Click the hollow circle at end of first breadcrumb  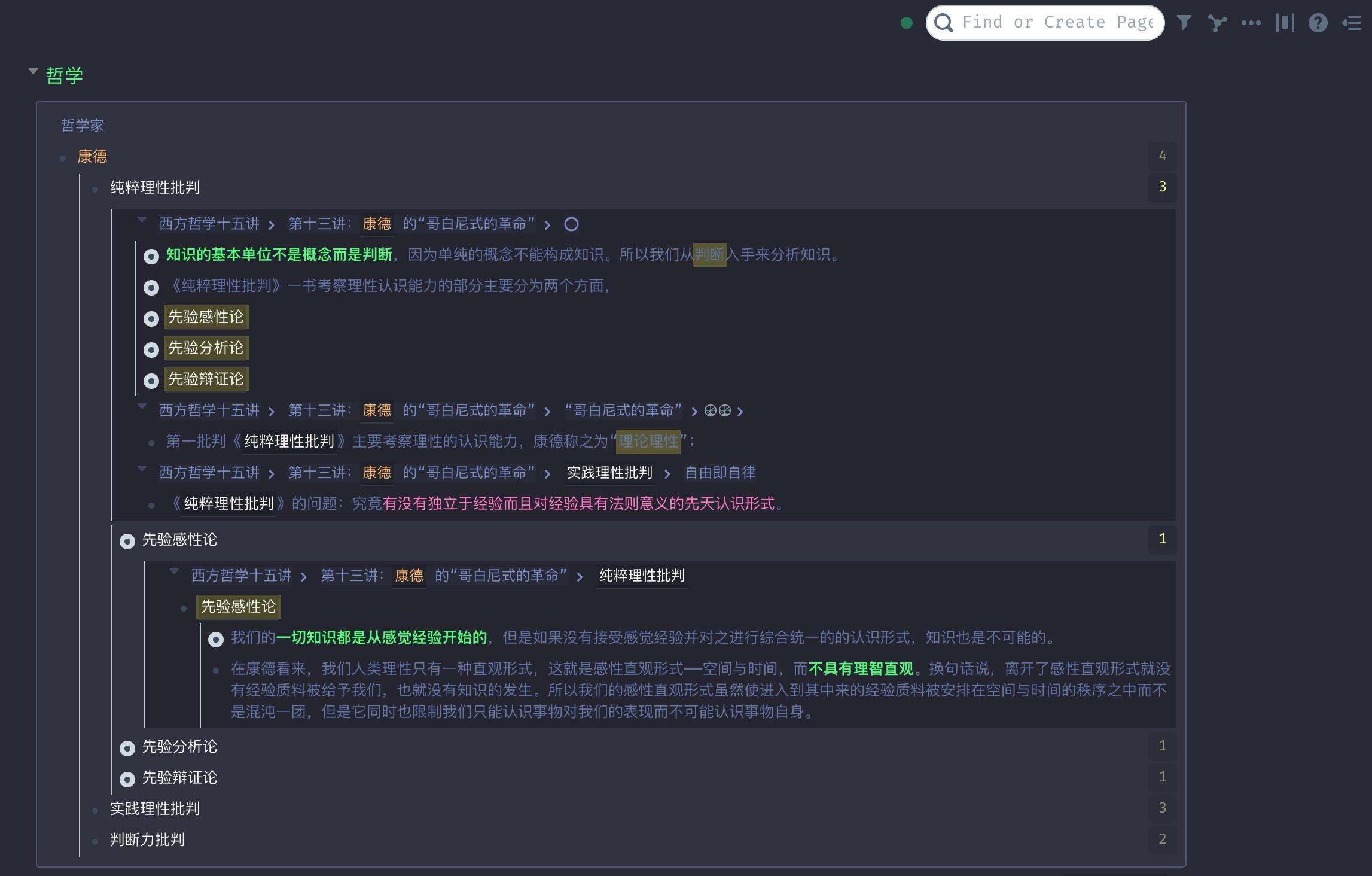(x=571, y=224)
